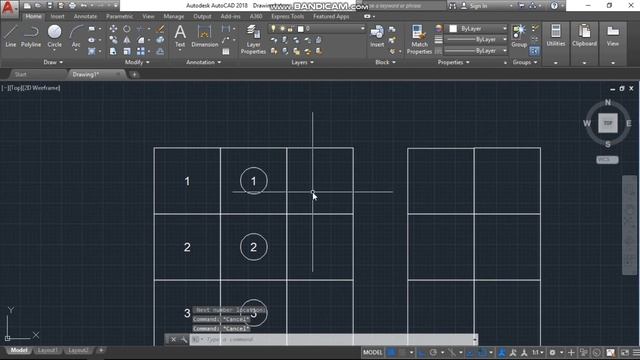Toggle object snap in status bar
The width and height of the screenshot is (640, 360).
(482, 352)
